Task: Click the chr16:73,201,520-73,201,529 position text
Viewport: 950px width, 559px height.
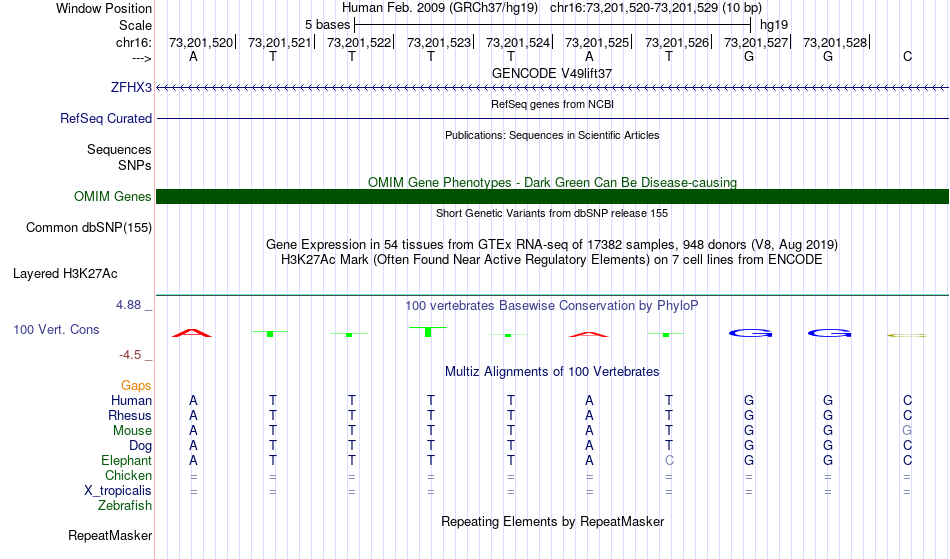Action: coord(656,8)
